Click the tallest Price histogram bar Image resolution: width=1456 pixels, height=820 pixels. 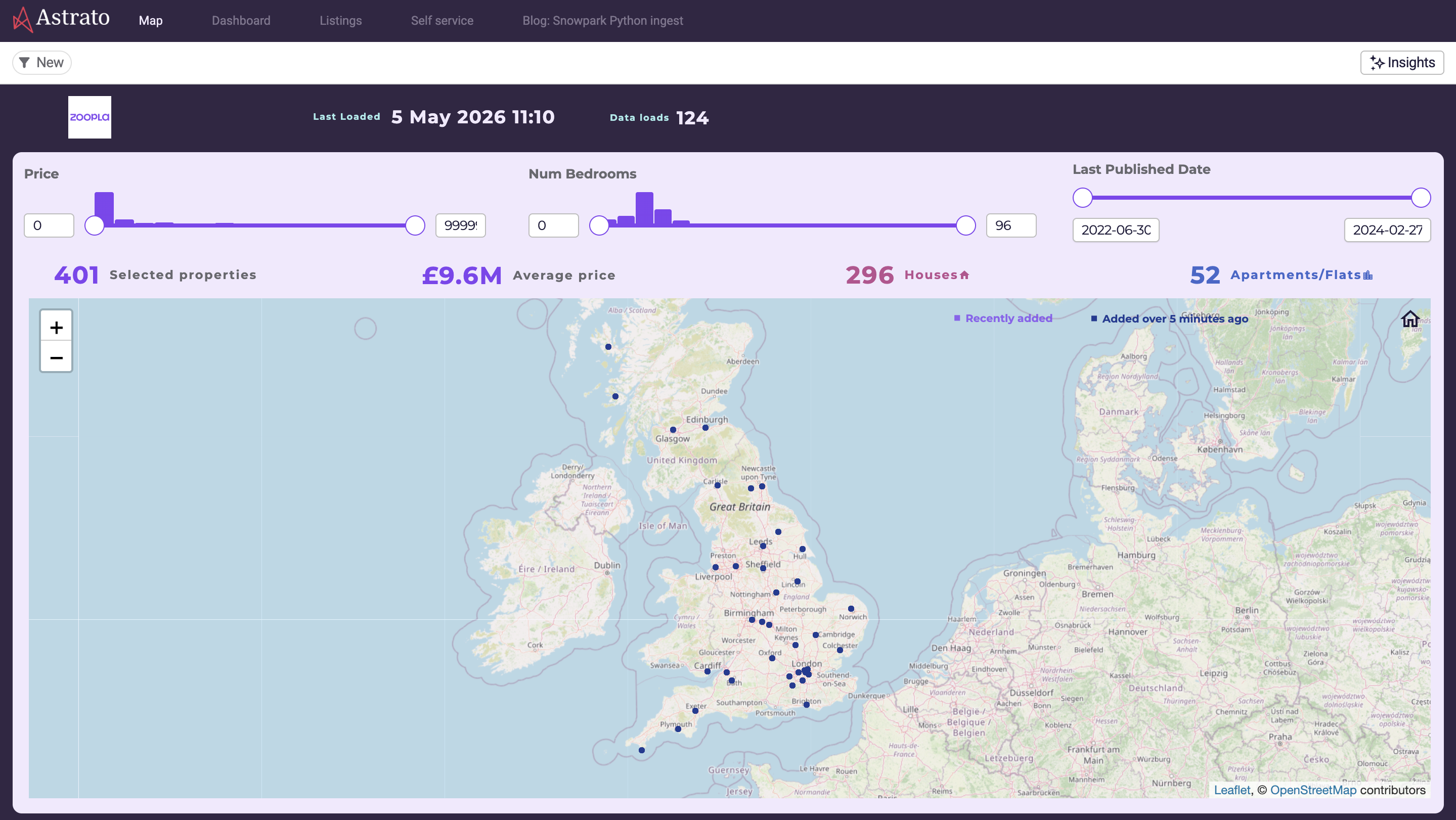(x=104, y=208)
